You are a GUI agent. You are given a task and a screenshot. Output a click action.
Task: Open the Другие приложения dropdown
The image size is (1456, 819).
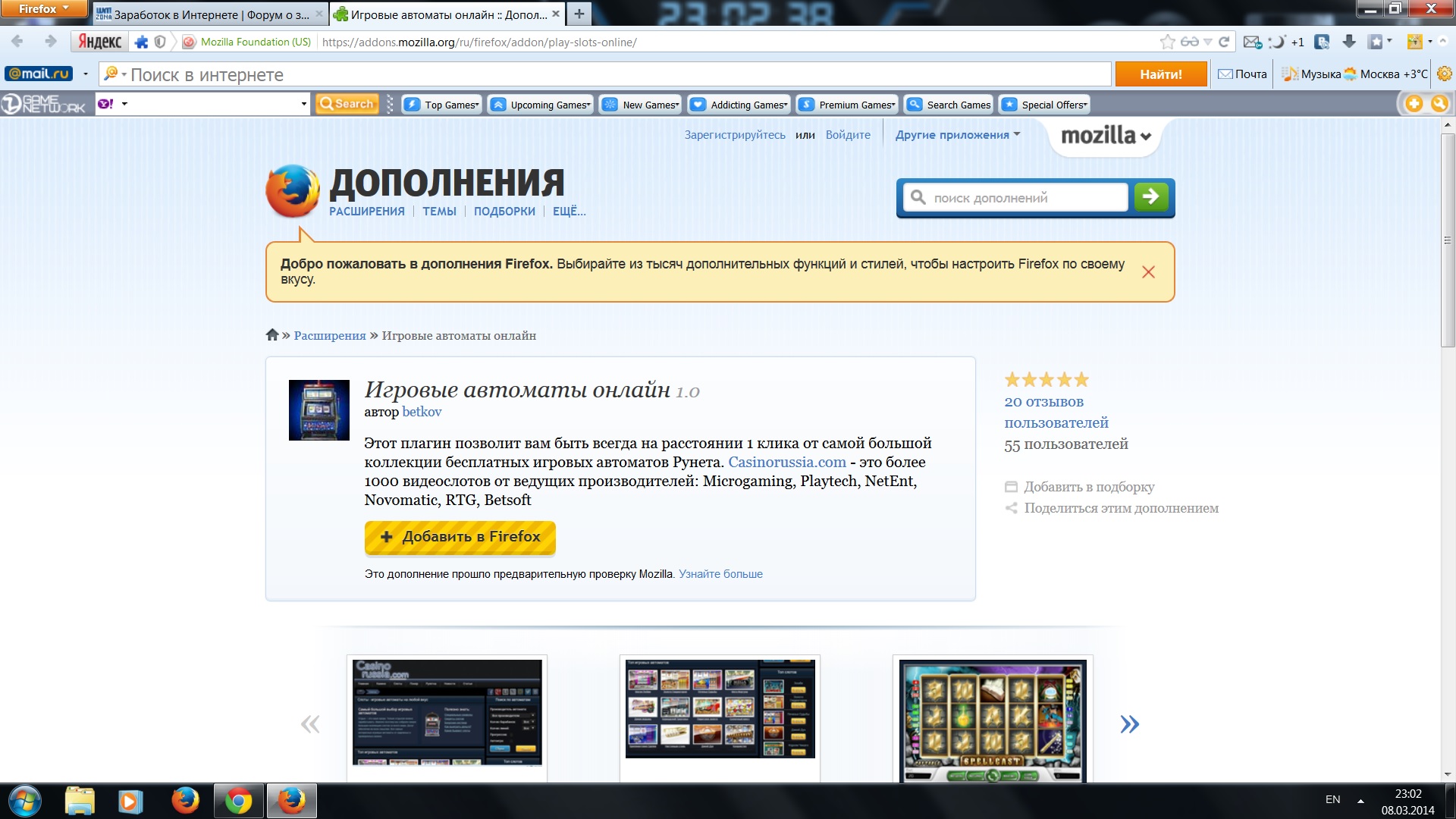click(957, 135)
